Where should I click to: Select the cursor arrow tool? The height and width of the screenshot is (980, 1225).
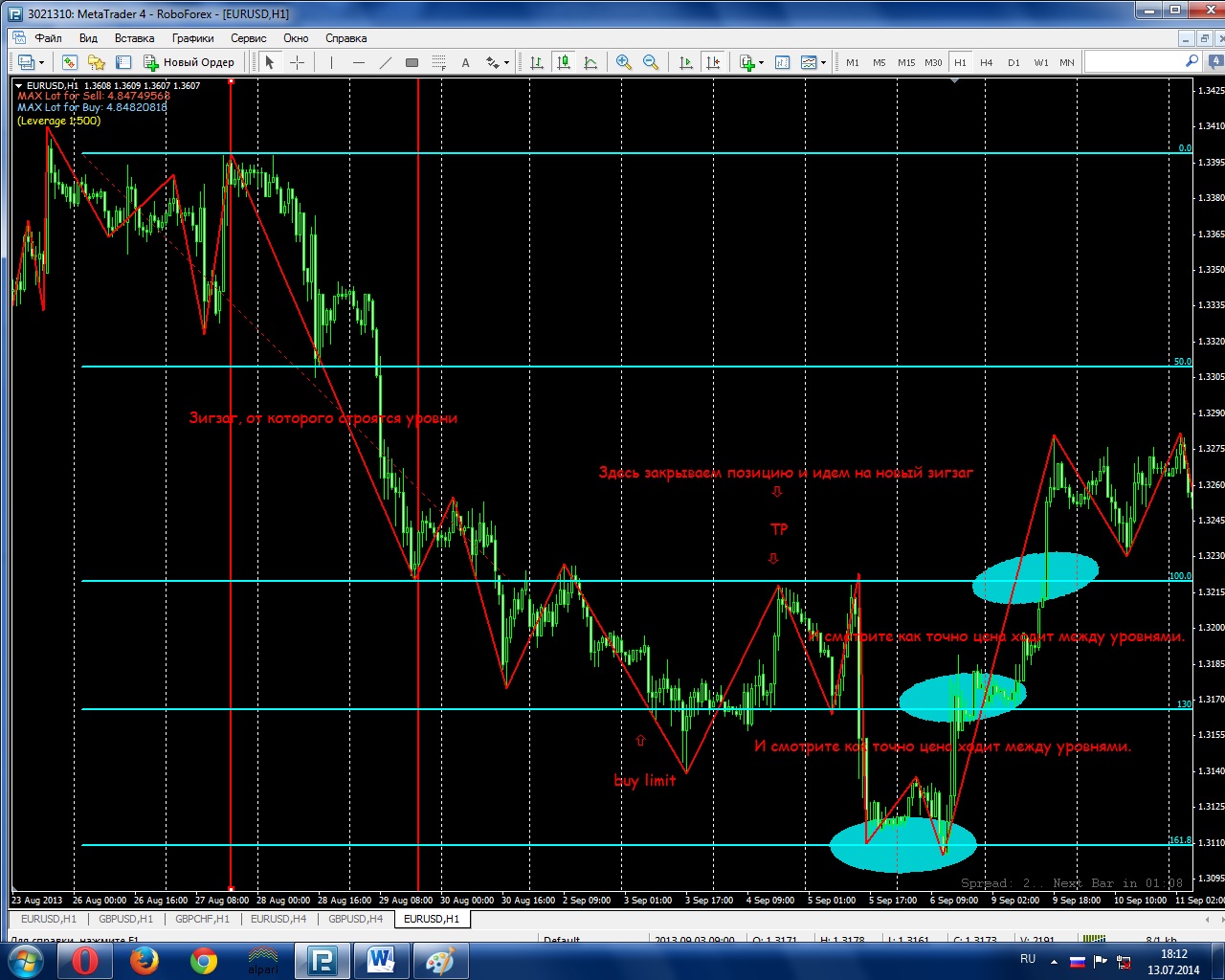tap(270, 62)
